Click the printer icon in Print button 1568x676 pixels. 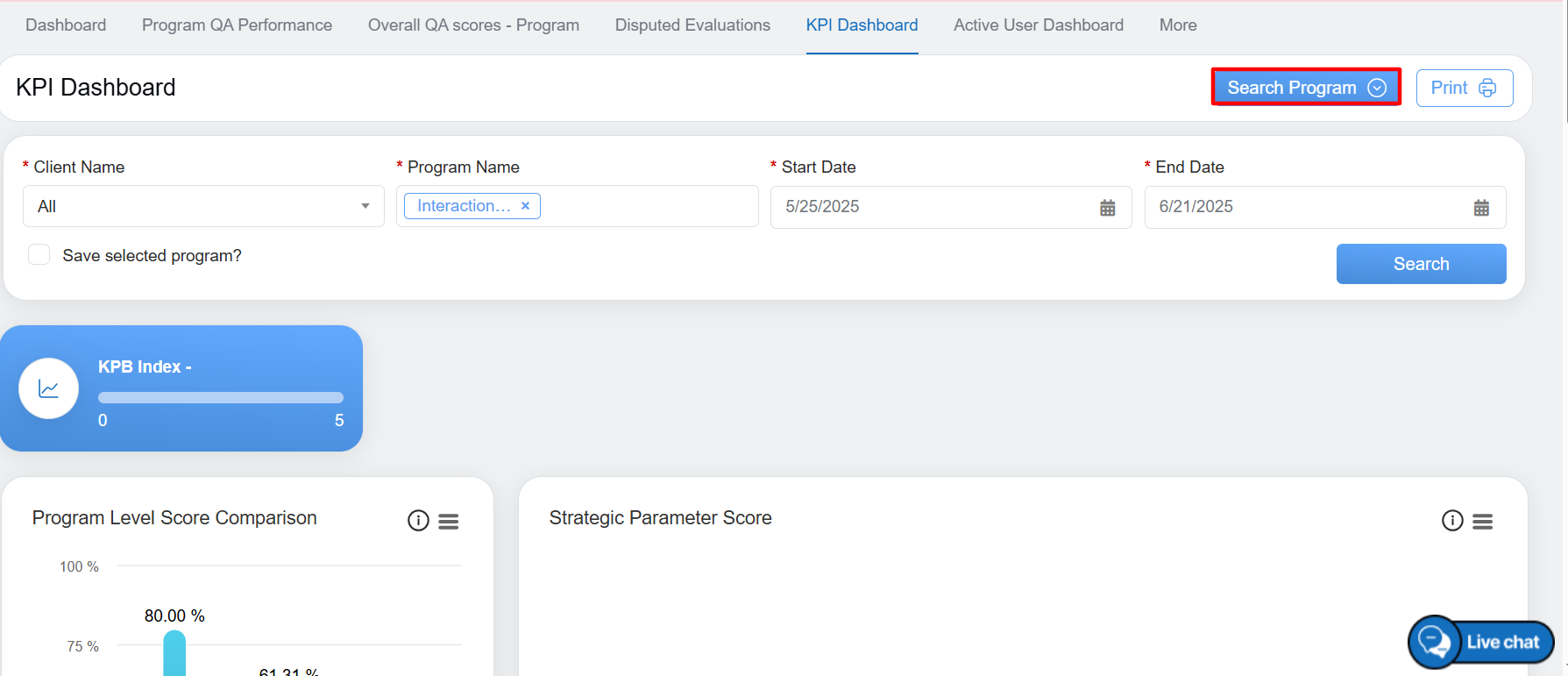click(x=1487, y=88)
